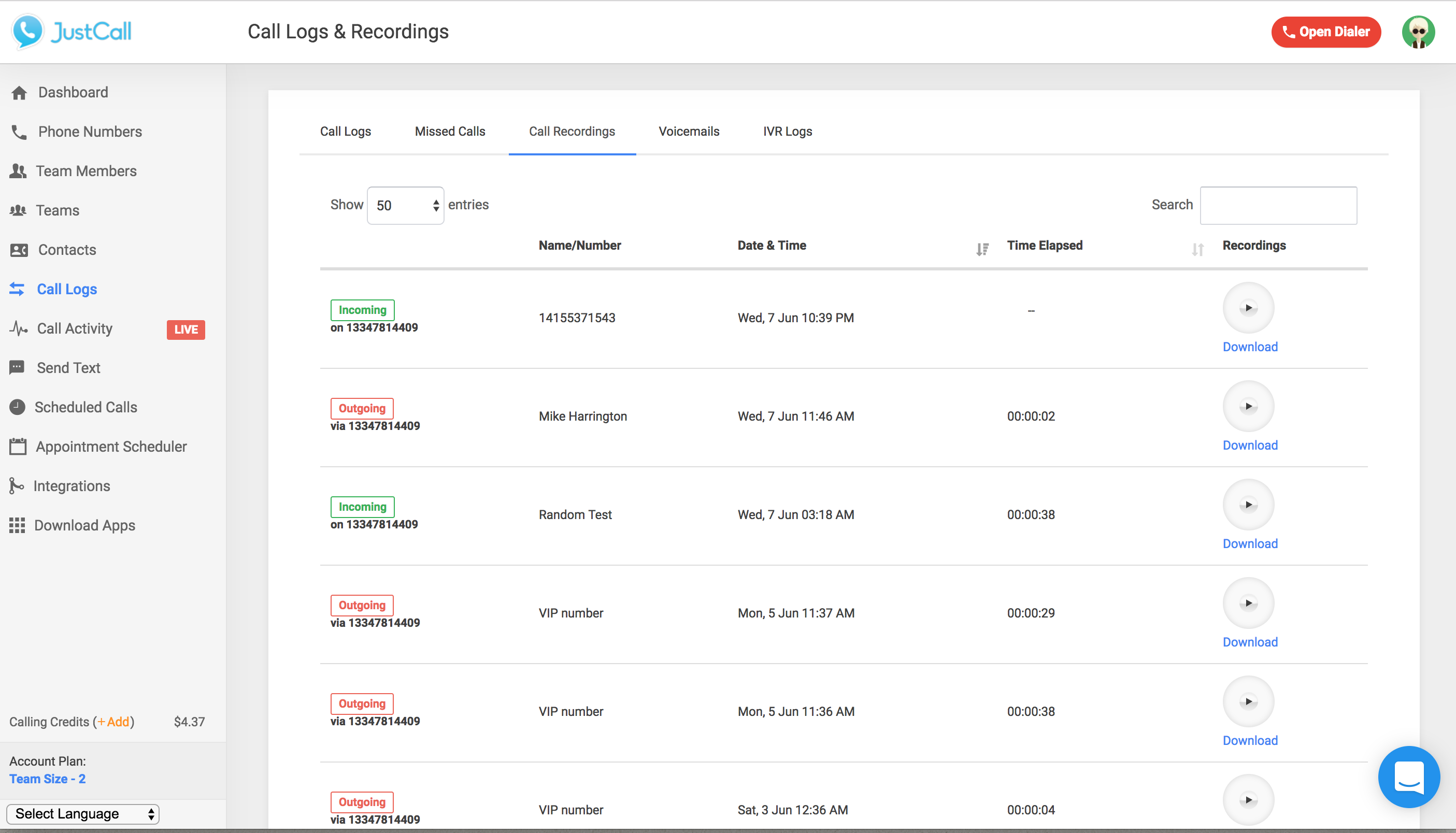Screen dimensions: 1456x833
Task: Open the Show entries dropdown
Action: [x=405, y=205]
